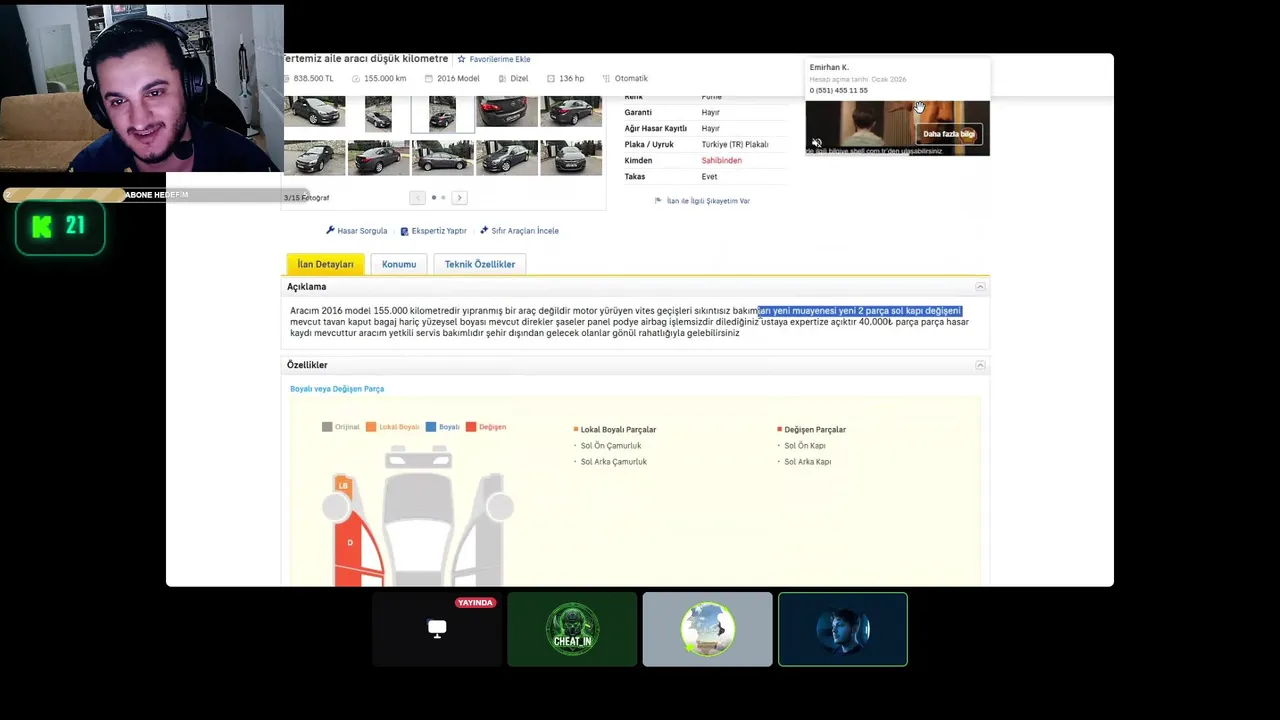Viewport: 1280px width, 720px height.
Task: Open the Sıfır Araçları İncele link
Action: coord(525,231)
